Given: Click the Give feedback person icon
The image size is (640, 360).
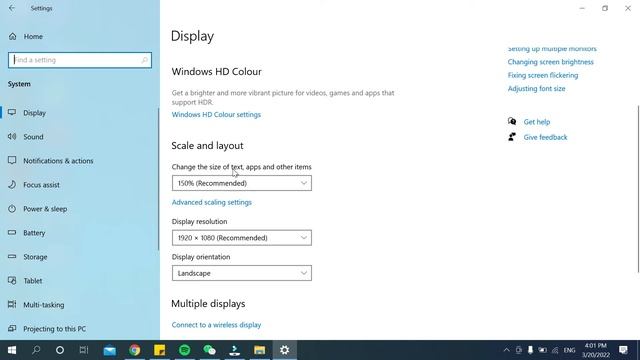Looking at the screenshot, I should click(x=512, y=137).
